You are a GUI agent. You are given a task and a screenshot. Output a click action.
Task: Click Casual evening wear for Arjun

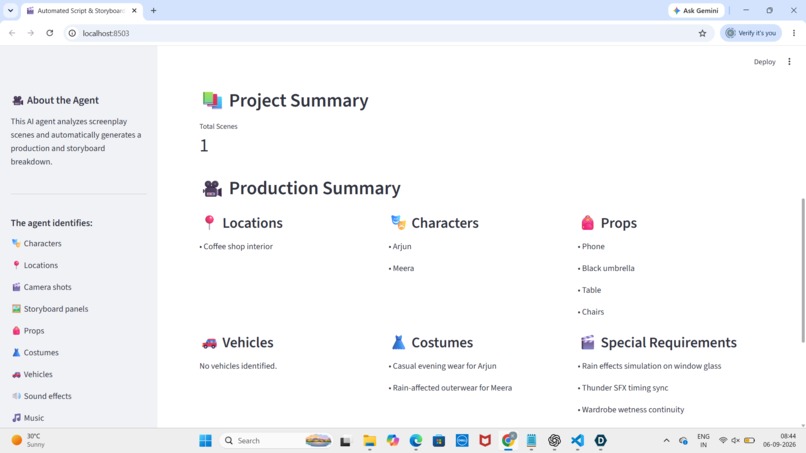pos(443,366)
